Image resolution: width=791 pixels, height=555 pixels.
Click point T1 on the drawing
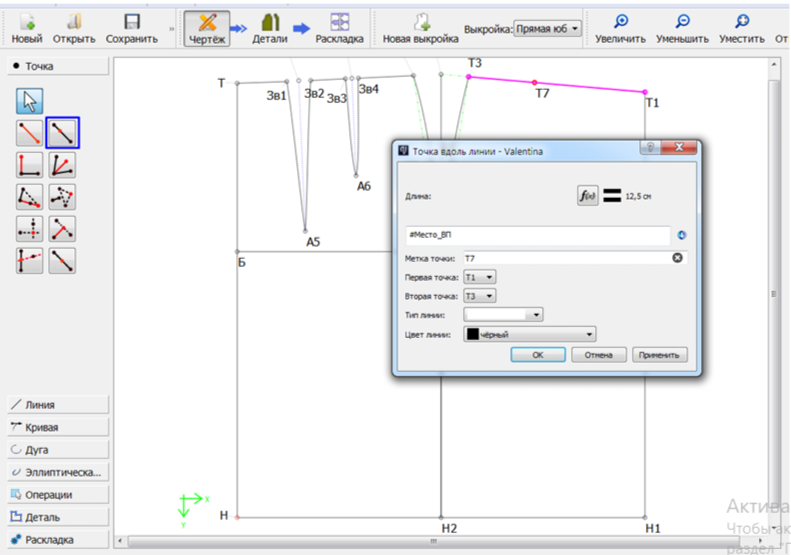coord(645,92)
